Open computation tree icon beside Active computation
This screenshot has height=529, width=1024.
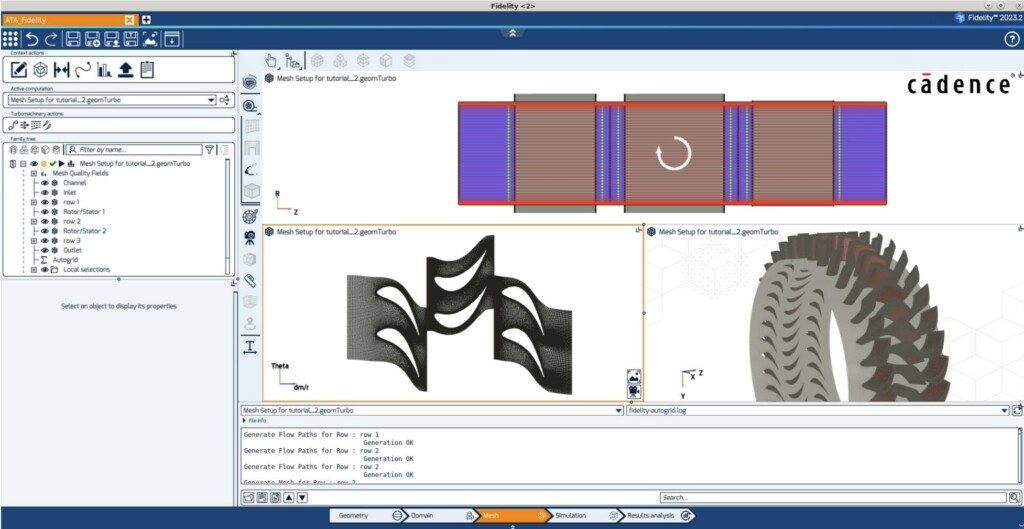pos(225,100)
